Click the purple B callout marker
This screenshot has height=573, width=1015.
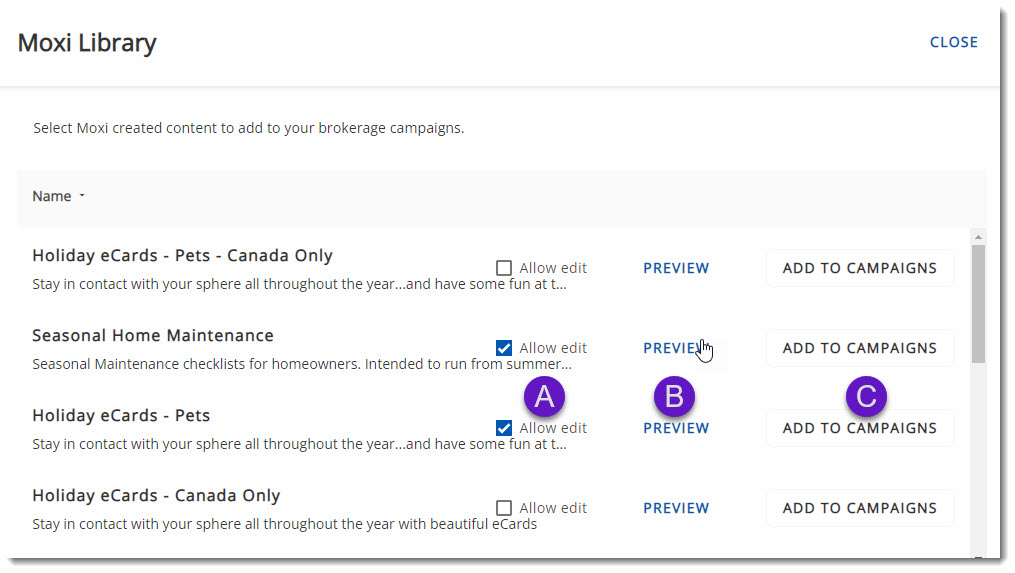[674, 397]
